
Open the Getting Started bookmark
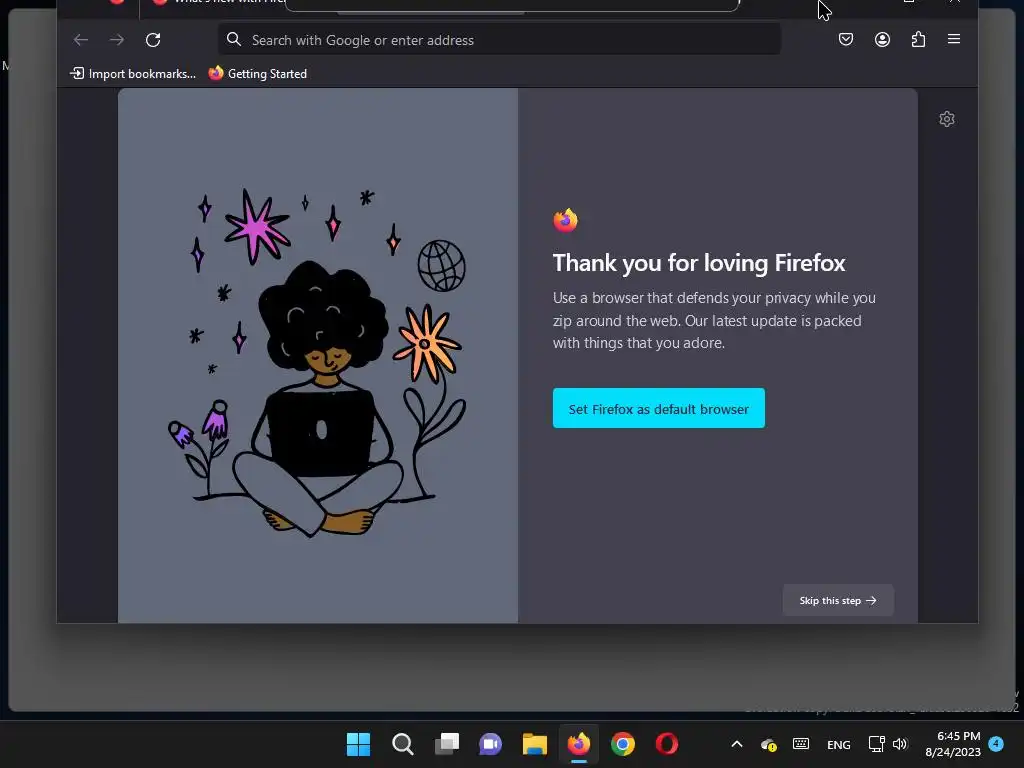(258, 74)
